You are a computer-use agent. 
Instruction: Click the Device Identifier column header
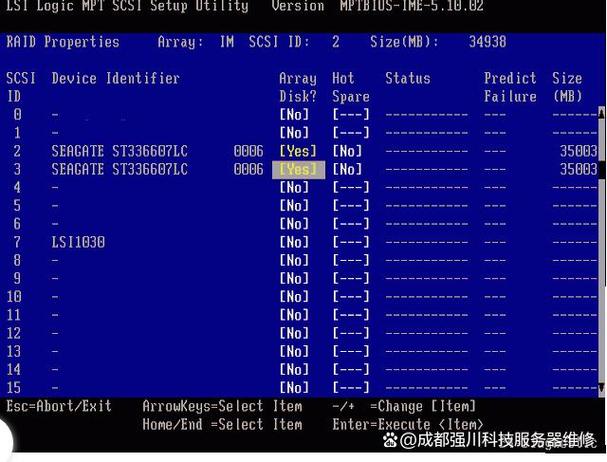pyautogui.click(x=115, y=79)
